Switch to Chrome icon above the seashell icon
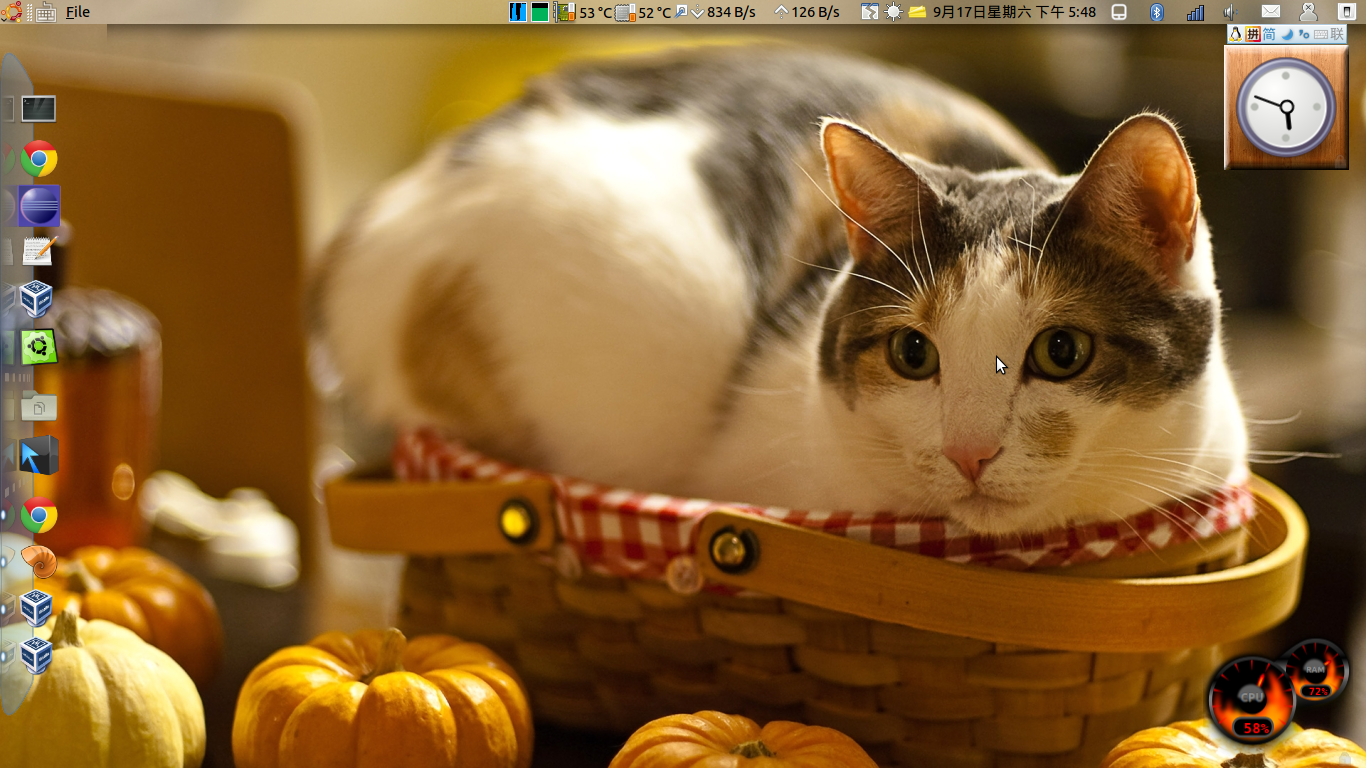Image resolution: width=1366 pixels, height=768 pixels. (x=39, y=515)
